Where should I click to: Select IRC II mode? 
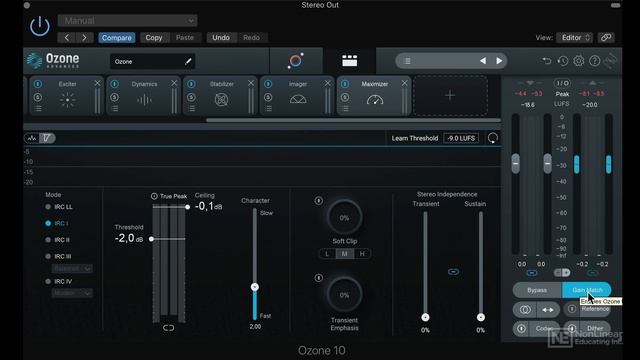point(48,240)
